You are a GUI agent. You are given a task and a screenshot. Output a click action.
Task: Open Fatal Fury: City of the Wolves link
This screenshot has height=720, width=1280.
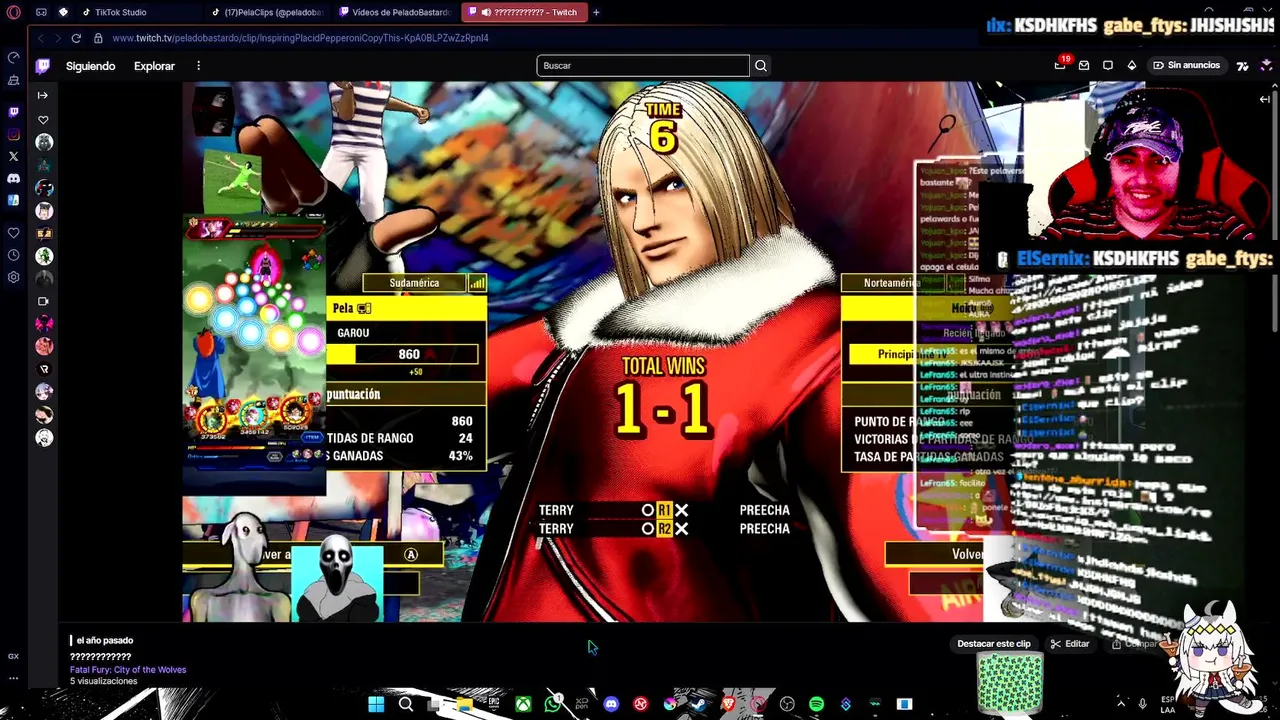[x=128, y=669]
